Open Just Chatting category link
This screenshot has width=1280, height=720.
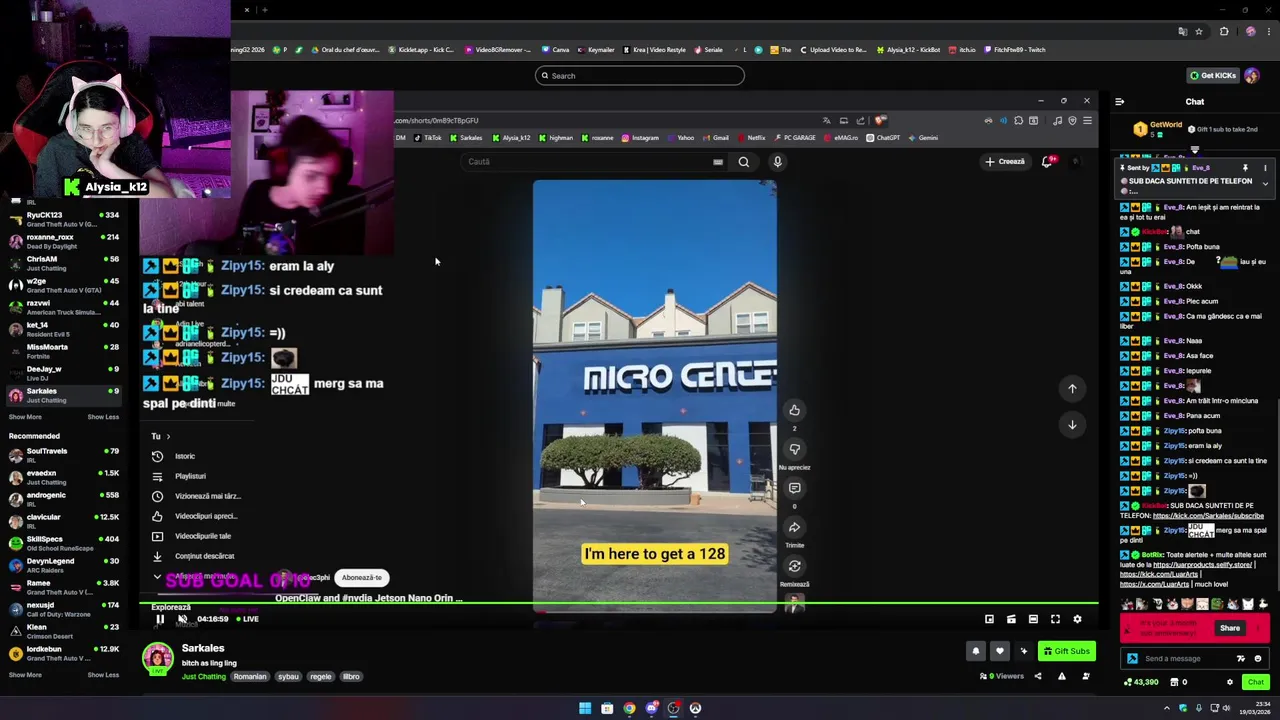204,676
